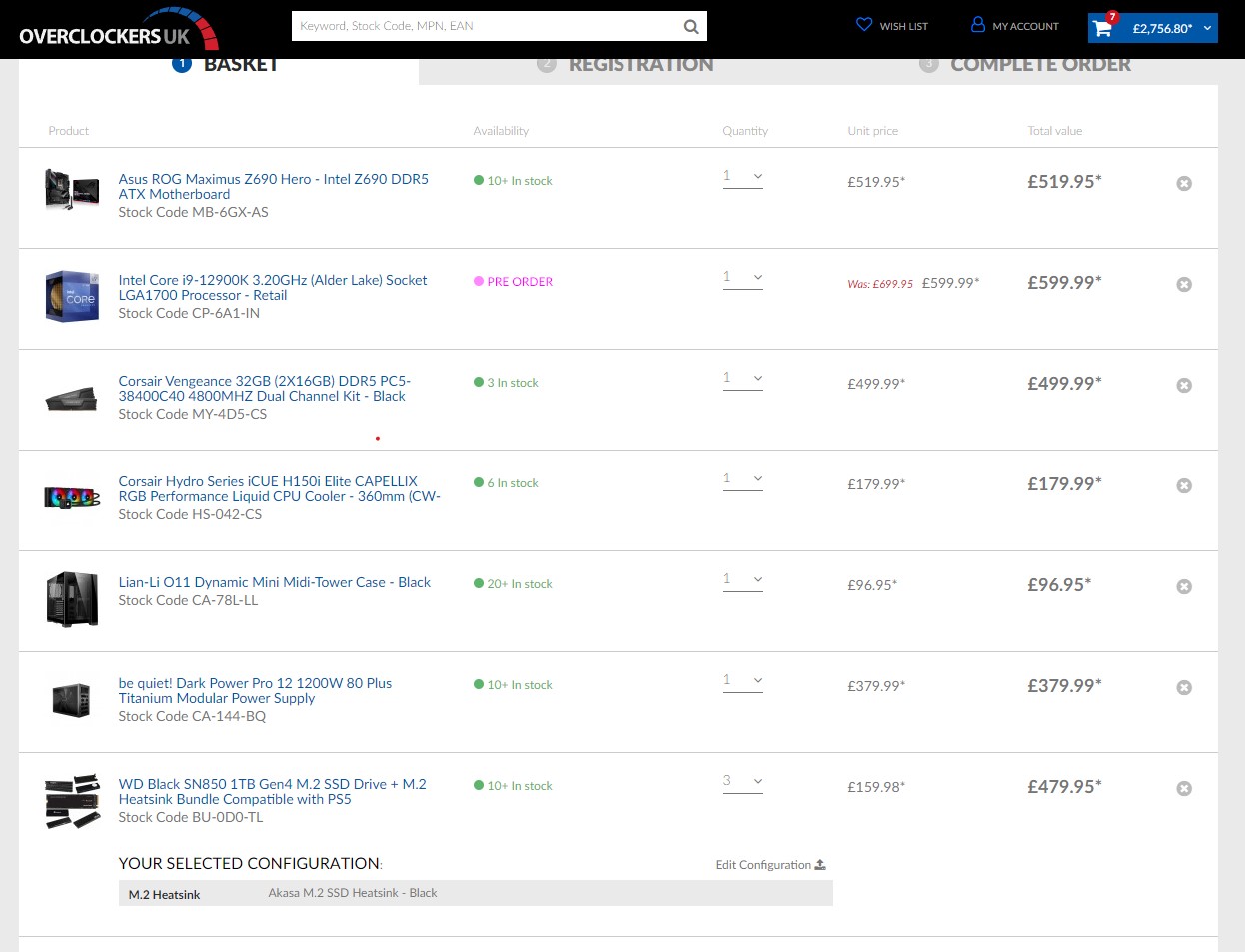
Task: Open the Corsair Hydro cooler thumbnail
Action: click(72, 496)
